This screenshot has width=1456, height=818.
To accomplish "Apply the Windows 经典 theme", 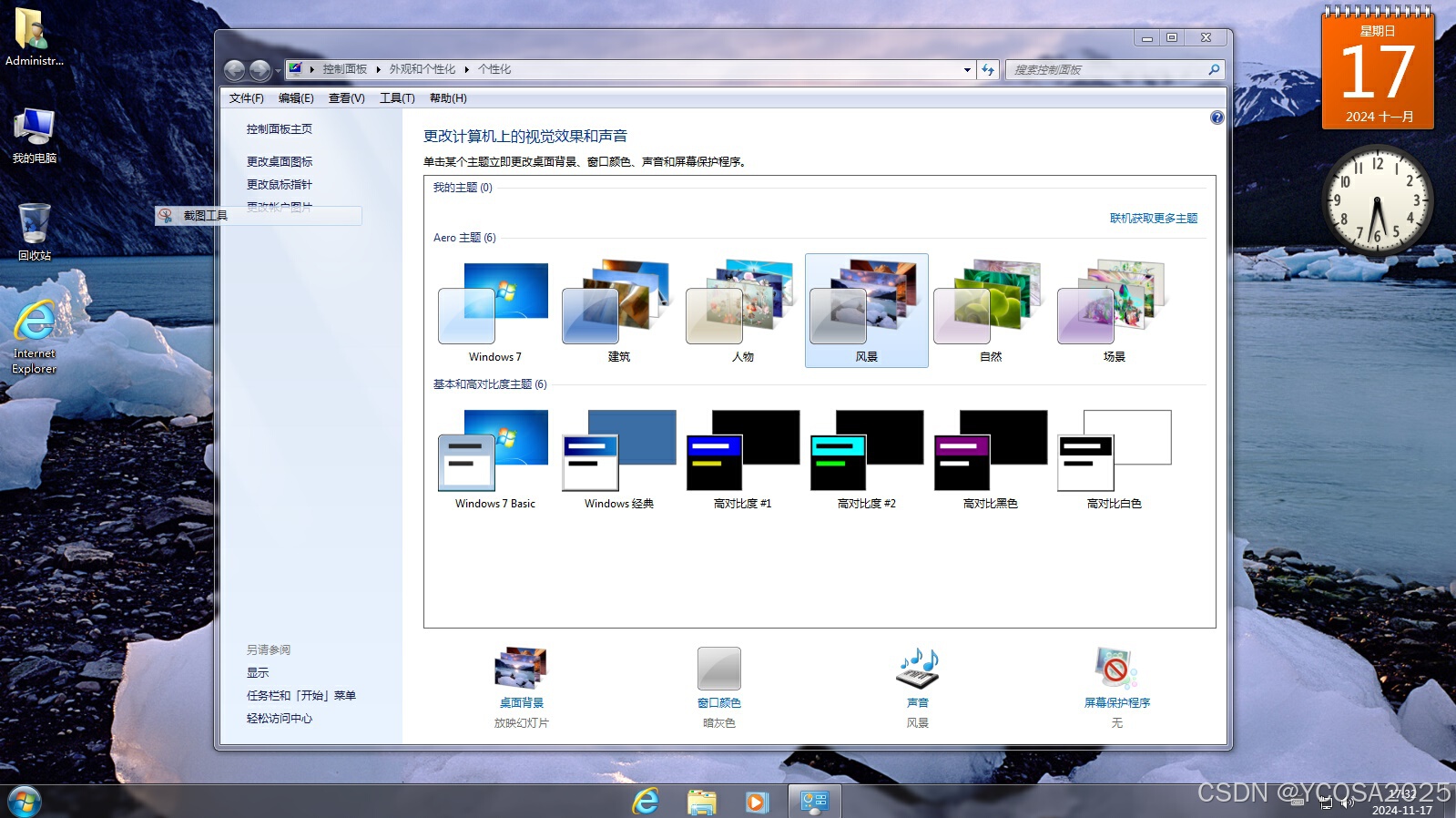I will (618, 458).
